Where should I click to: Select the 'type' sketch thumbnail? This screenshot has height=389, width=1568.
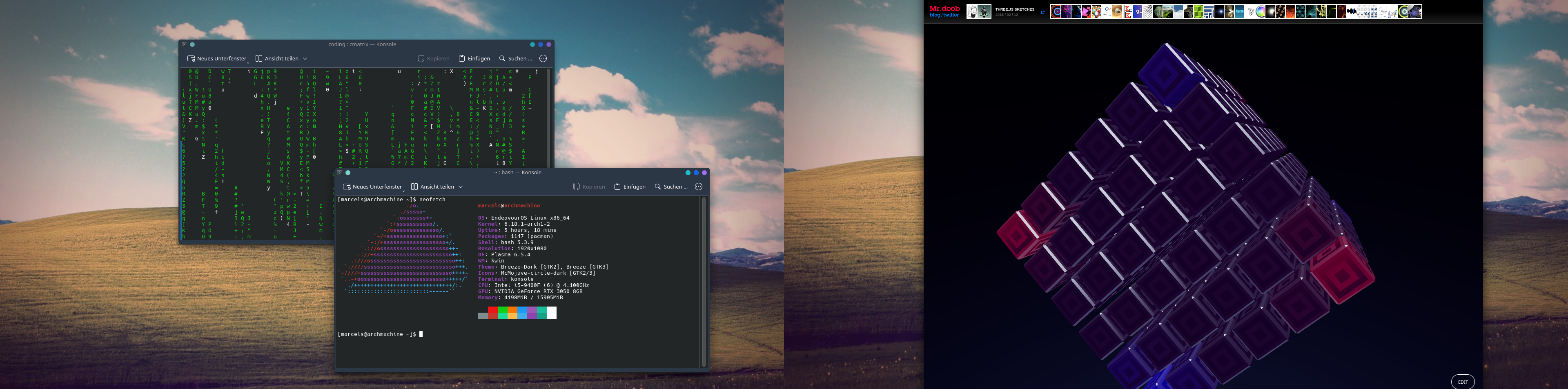[1239, 11]
